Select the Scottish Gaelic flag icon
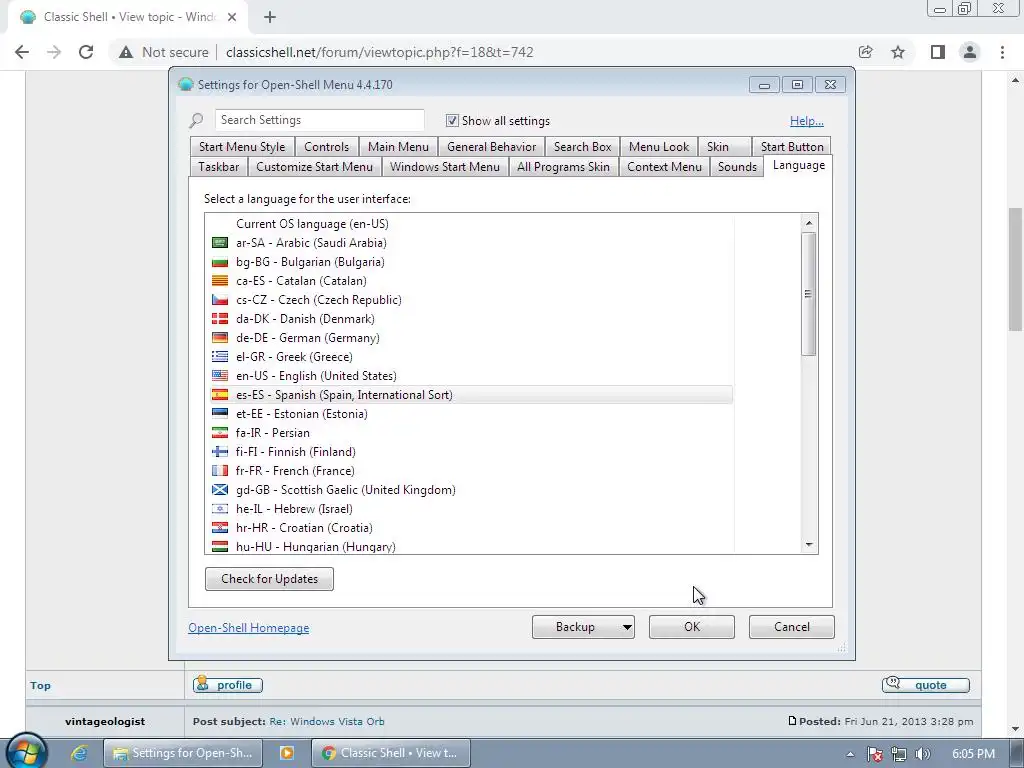1024x768 pixels. point(220,489)
